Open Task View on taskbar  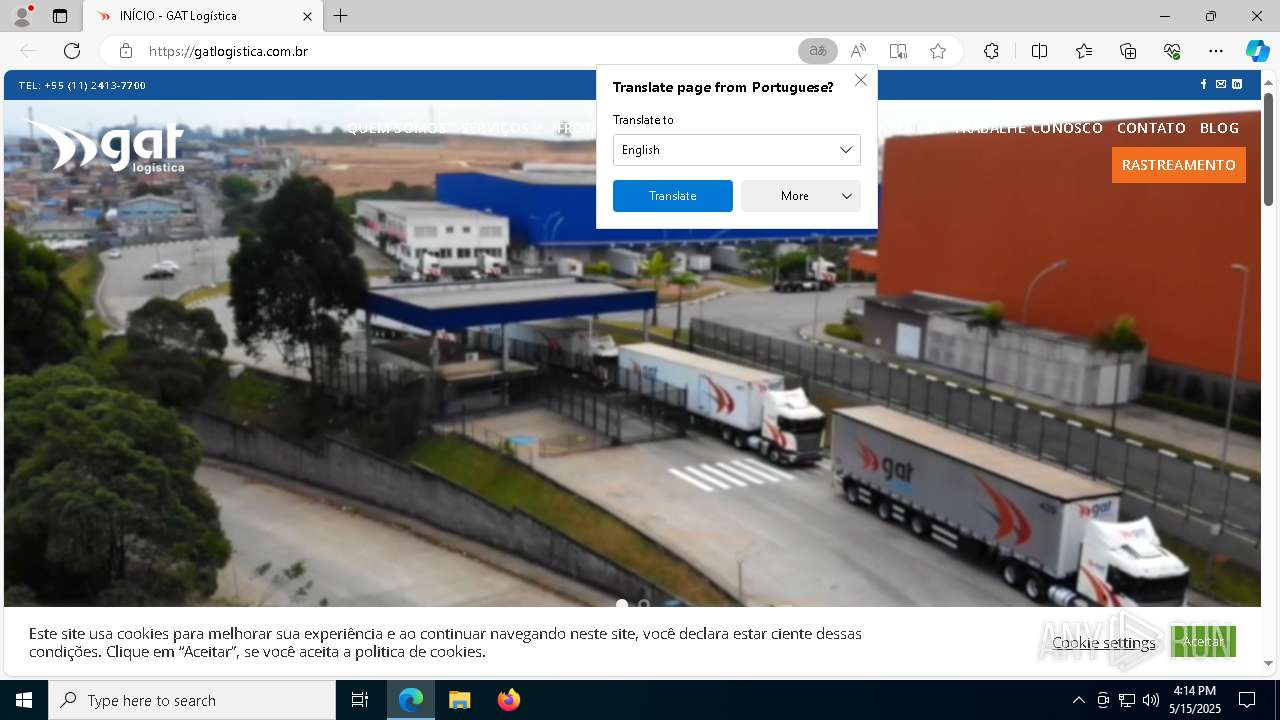tap(360, 700)
